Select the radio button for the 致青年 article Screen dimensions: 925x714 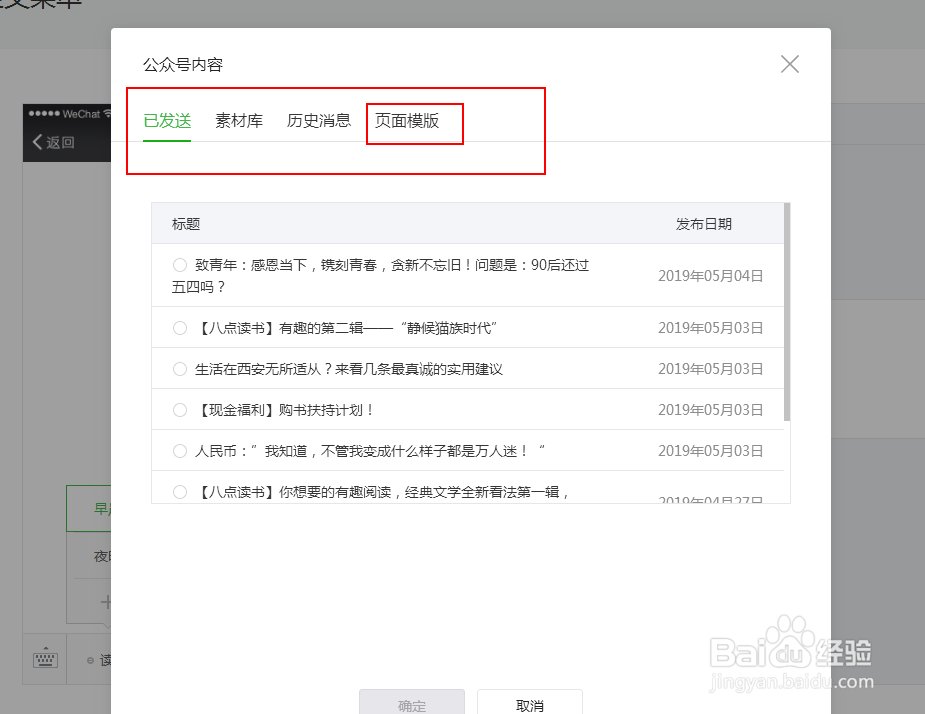tap(179, 265)
